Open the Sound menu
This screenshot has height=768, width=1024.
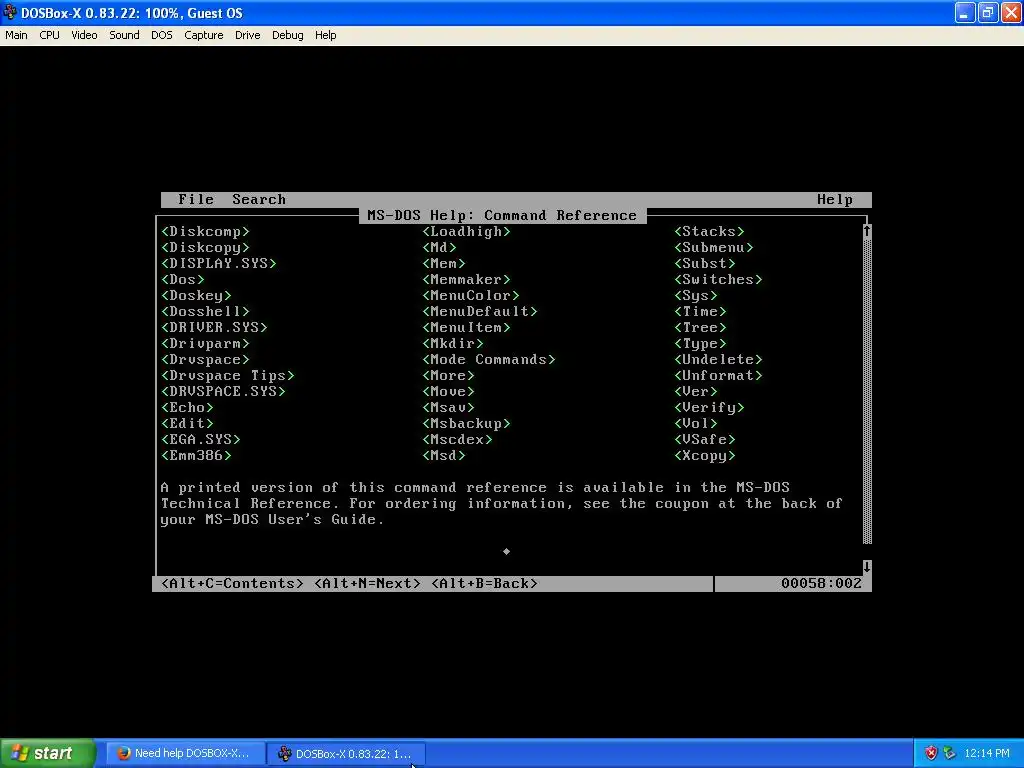point(124,35)
